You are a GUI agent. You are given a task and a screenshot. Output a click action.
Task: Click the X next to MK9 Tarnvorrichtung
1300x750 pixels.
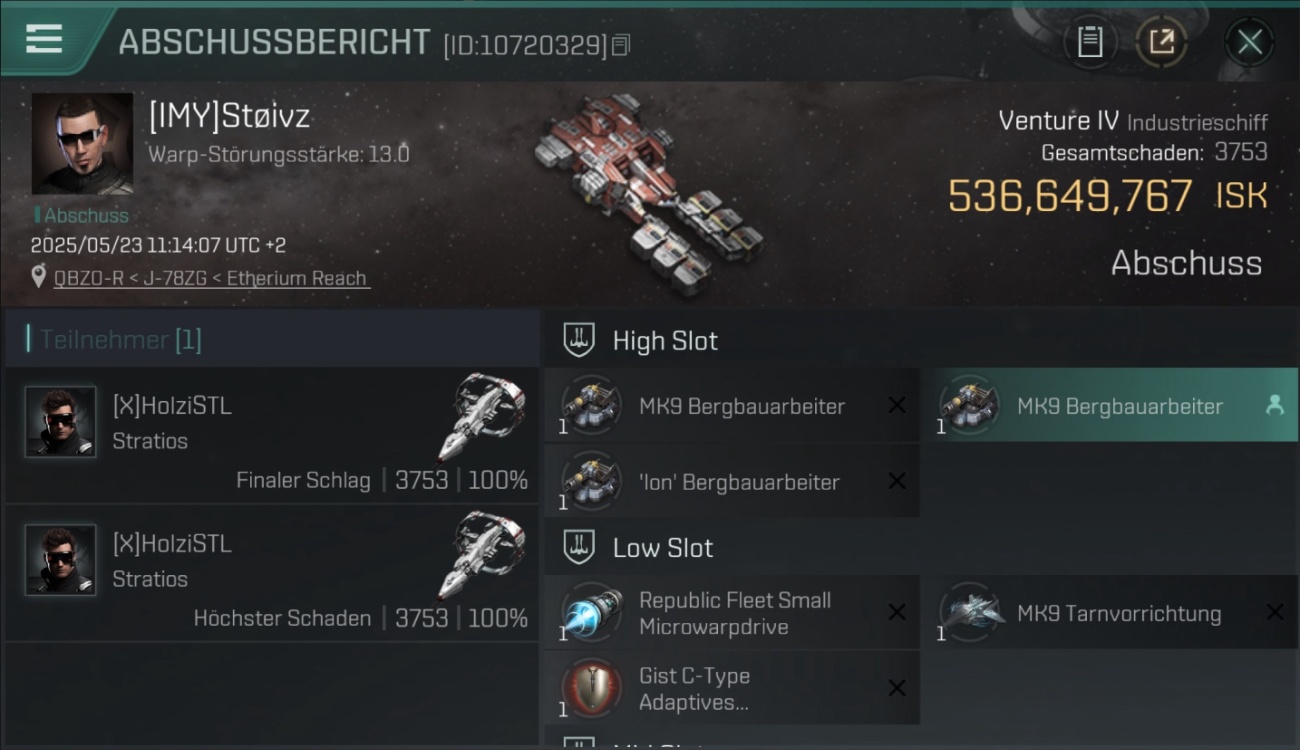pos(1275,612)
